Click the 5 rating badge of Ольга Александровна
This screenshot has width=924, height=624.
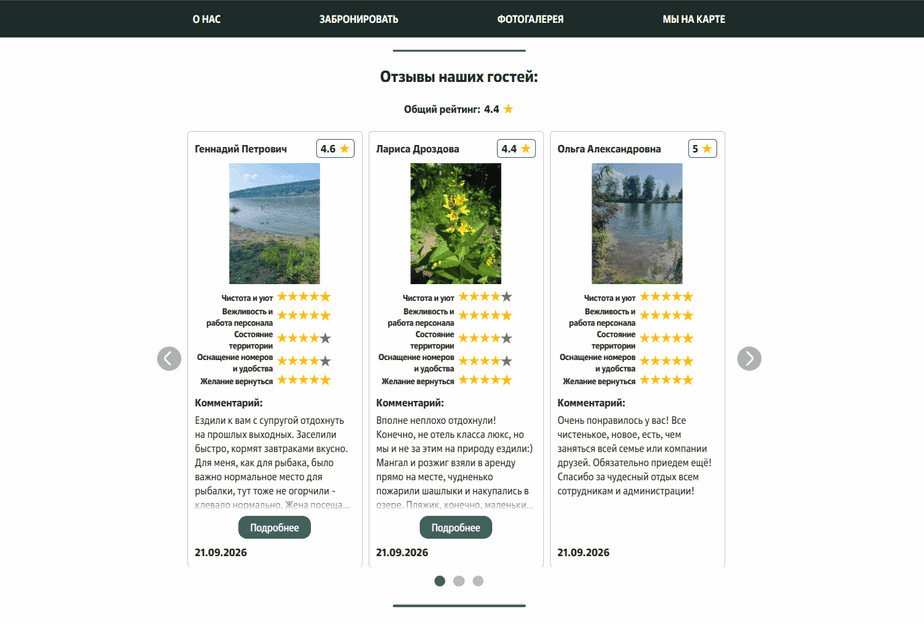702,148
